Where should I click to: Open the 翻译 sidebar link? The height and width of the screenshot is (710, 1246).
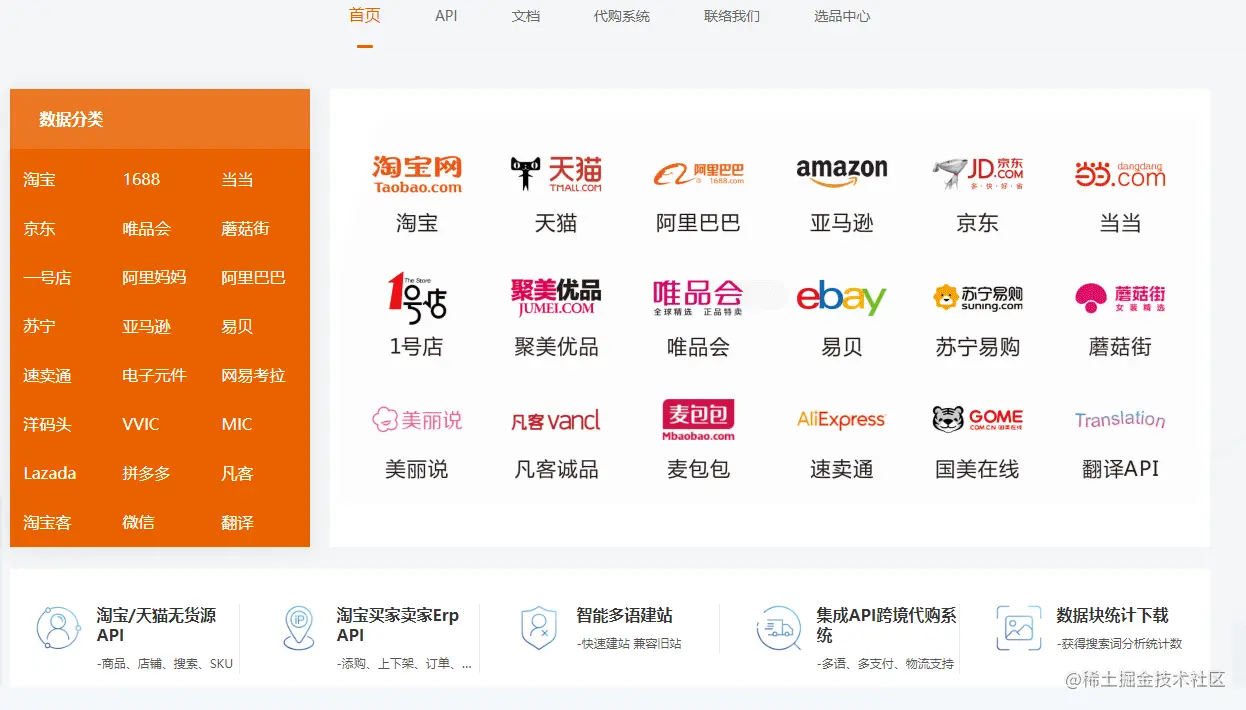[x=237, y=522]
